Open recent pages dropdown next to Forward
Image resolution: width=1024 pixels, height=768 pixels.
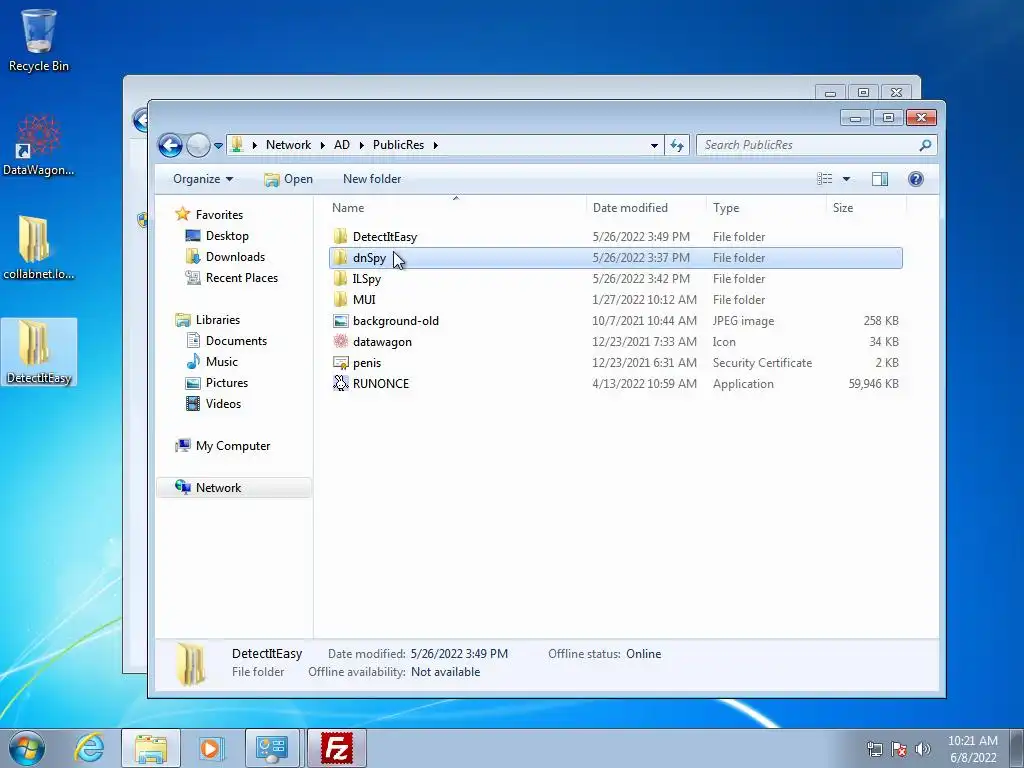pos(218,146)
